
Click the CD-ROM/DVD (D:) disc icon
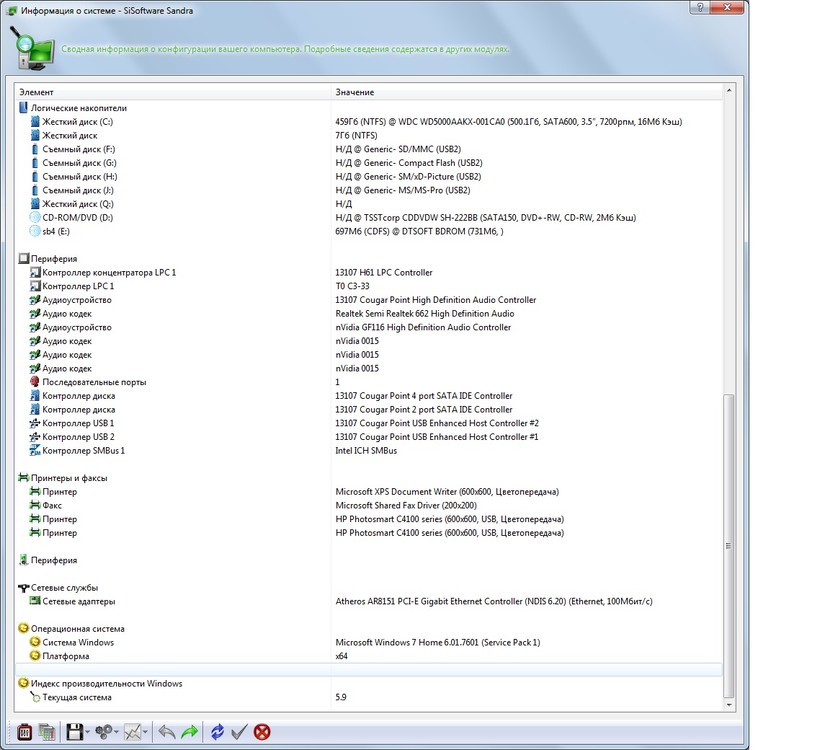(x=35, y=218)
